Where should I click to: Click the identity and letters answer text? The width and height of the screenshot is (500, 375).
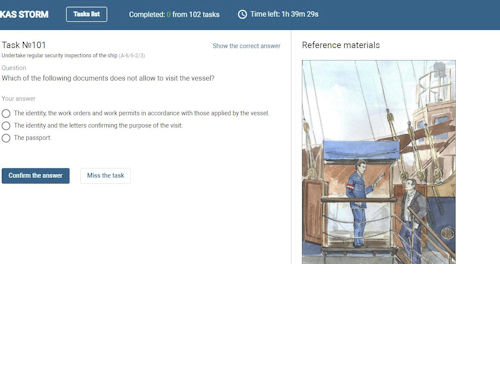click(x=98, y=125)
